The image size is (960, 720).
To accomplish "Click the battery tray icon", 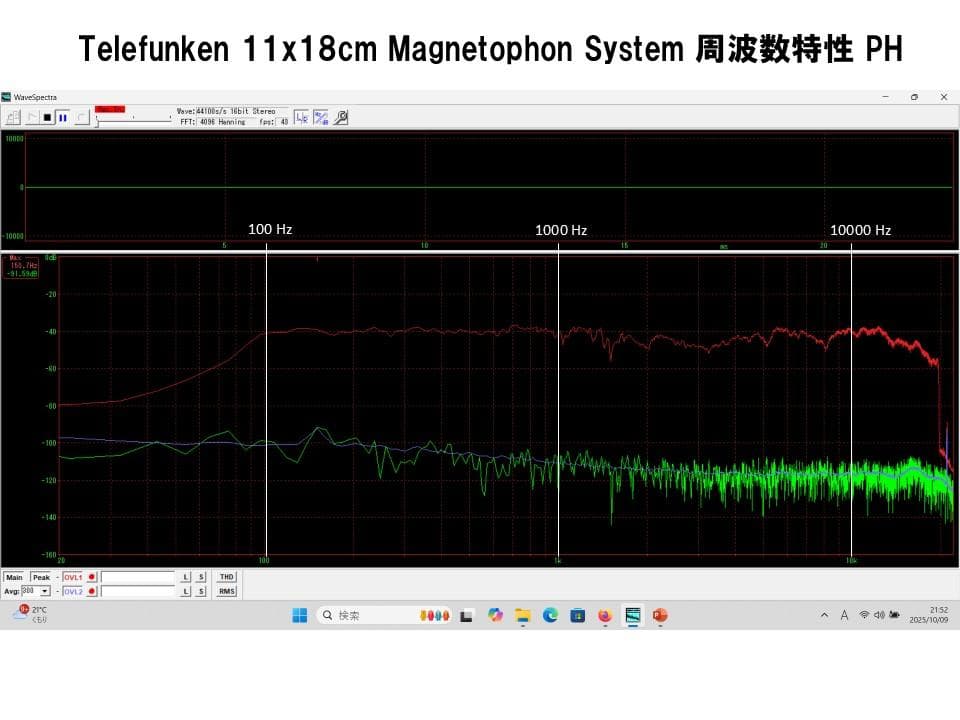I will [894, 615].
